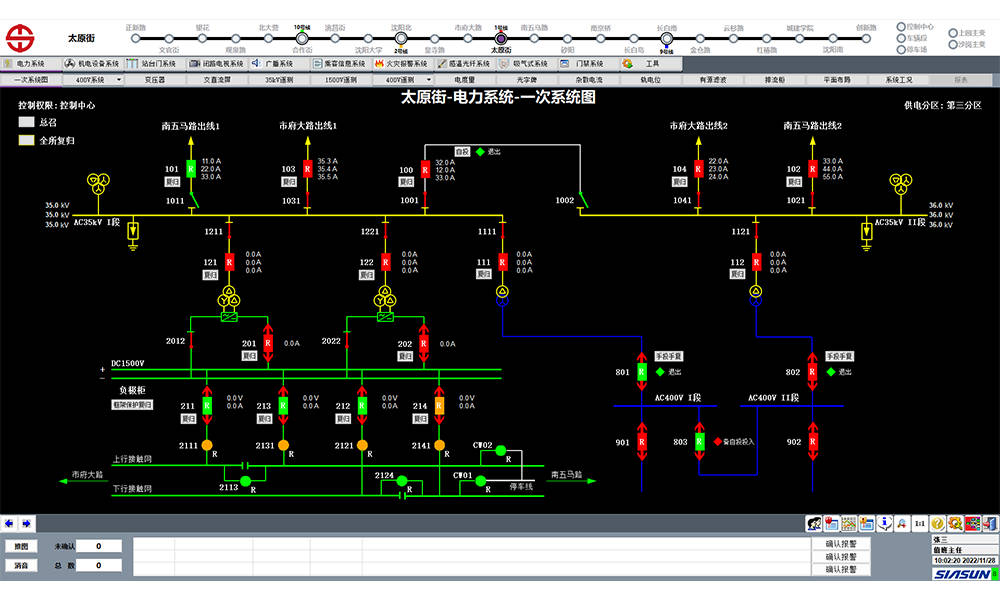Select the 控制中心 radio button
The height and width of the screenshot is (600, 1000).
pyautogui.click(x=900, y=27)
